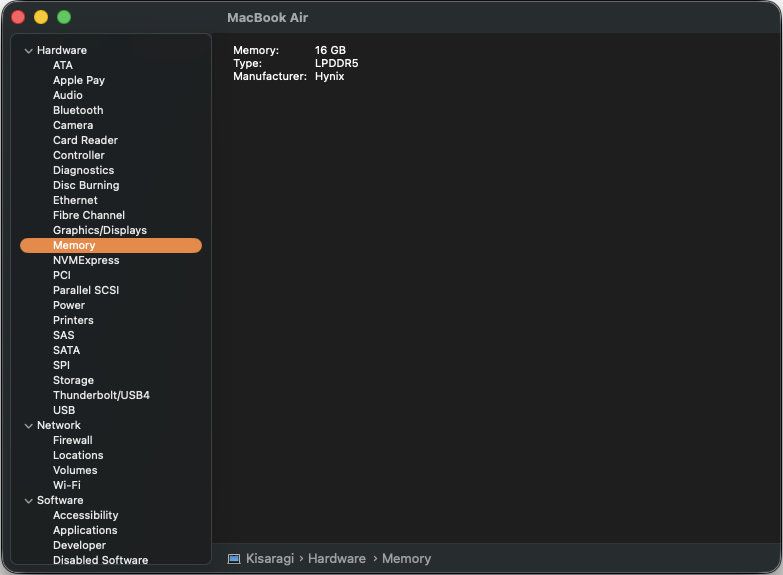Collapse the Hardware section chevron
Viewport: 783px width, 575px height.
29,50
